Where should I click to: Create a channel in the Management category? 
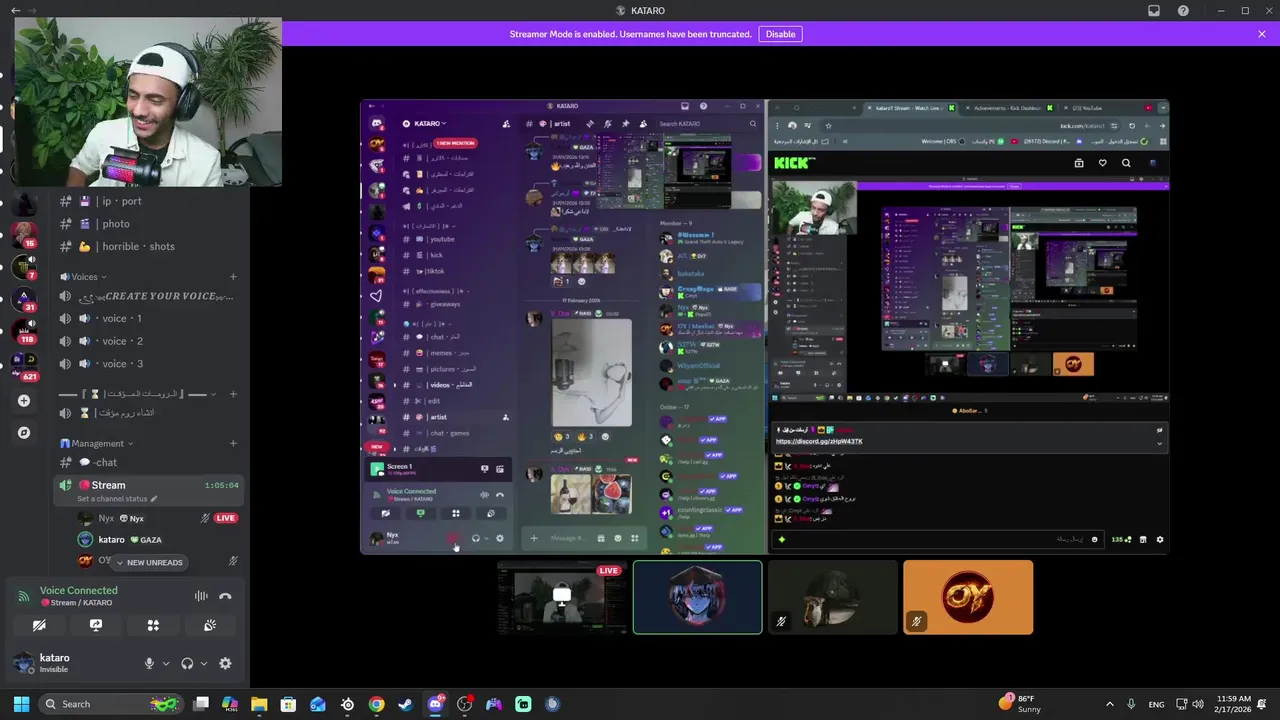(x=233, y=443)
